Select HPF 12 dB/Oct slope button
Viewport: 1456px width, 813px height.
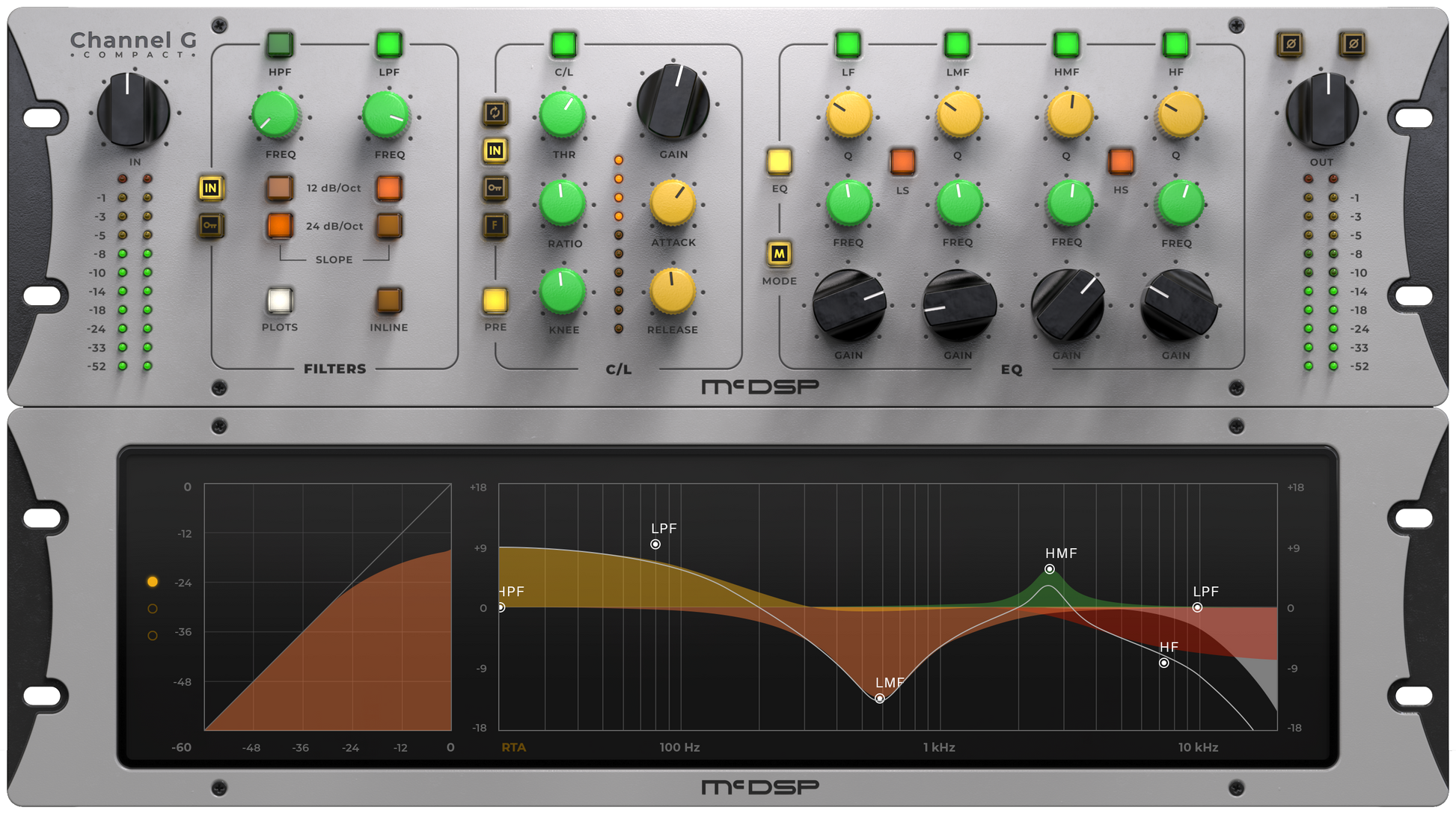[280, 188]
